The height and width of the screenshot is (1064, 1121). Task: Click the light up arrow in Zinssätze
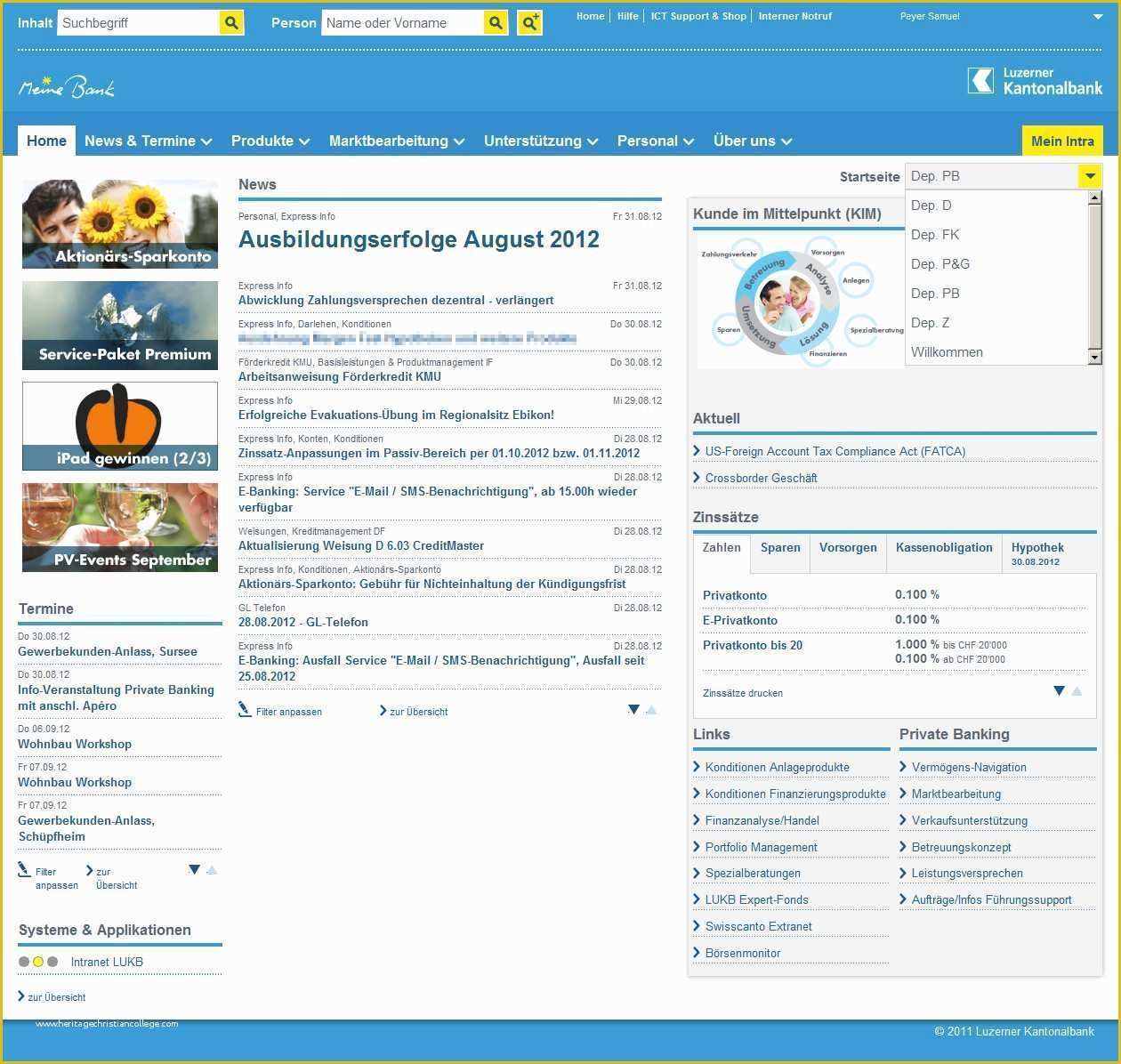coord(1077,691)
